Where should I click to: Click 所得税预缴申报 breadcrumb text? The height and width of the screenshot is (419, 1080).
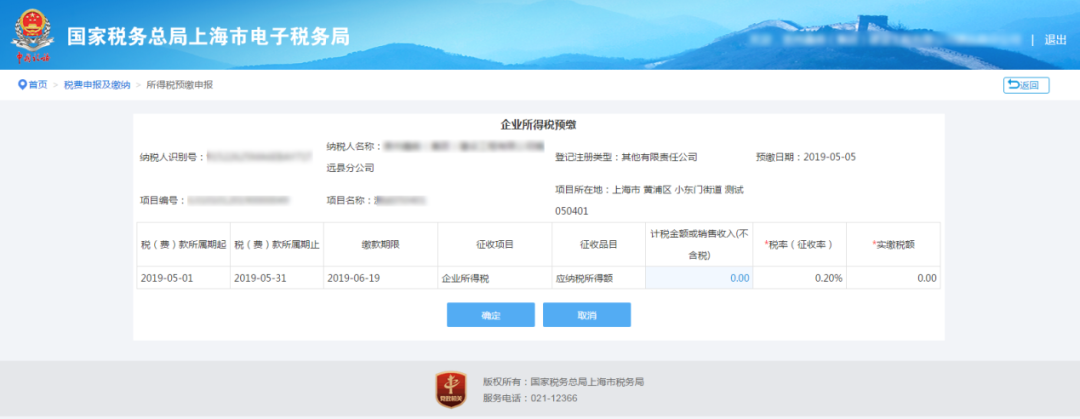(180, 85)
